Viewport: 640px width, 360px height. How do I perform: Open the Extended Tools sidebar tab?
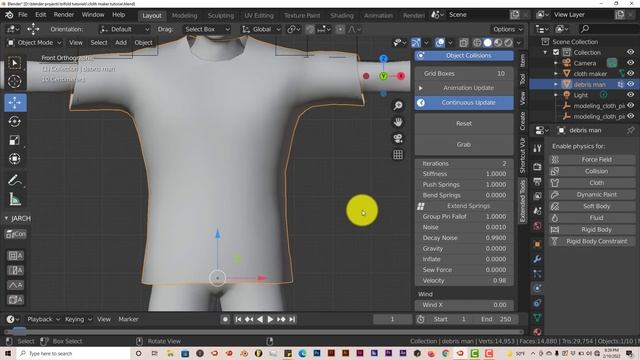tap(523, 201)
